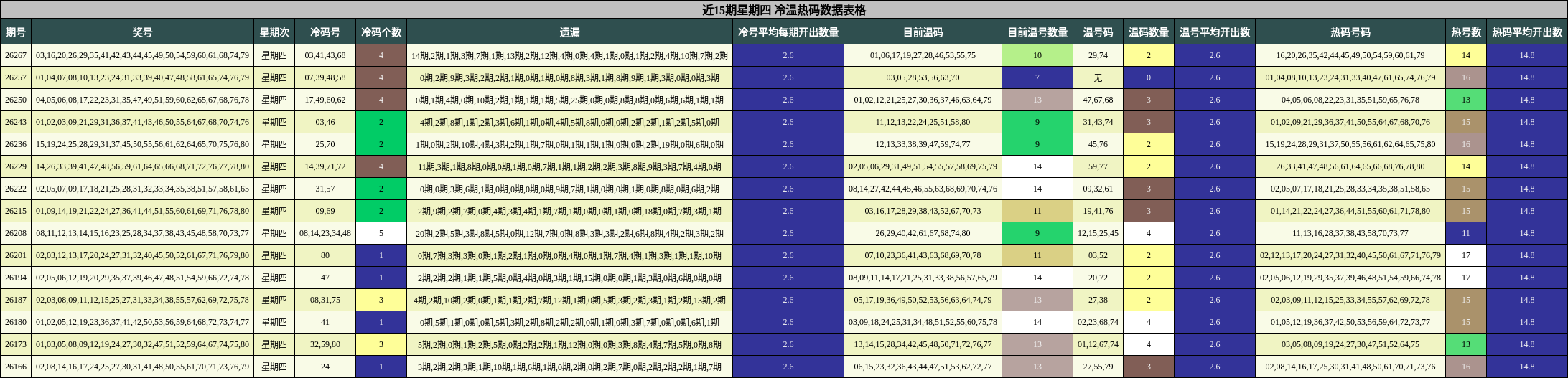This screenshot has height=378, width=1568.
Task: Click the '遗漏' column header
Action: 570,32
